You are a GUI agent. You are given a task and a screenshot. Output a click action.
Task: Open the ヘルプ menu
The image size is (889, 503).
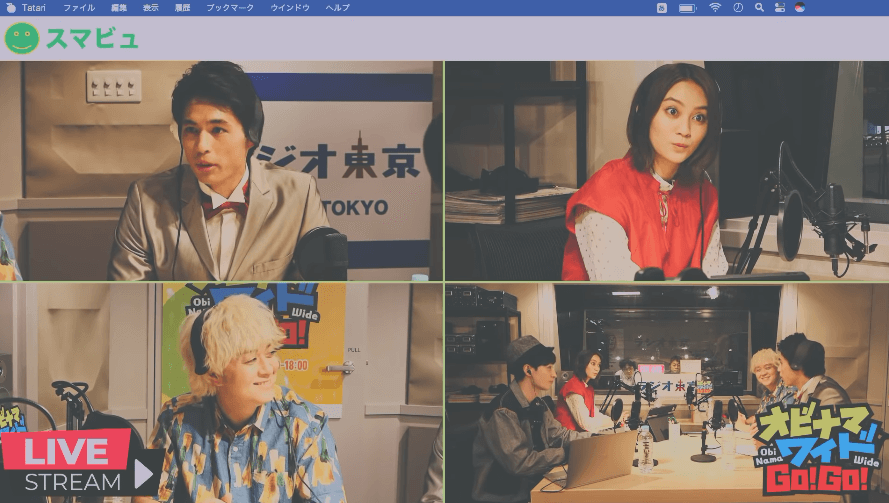click(x=337, y=7)
